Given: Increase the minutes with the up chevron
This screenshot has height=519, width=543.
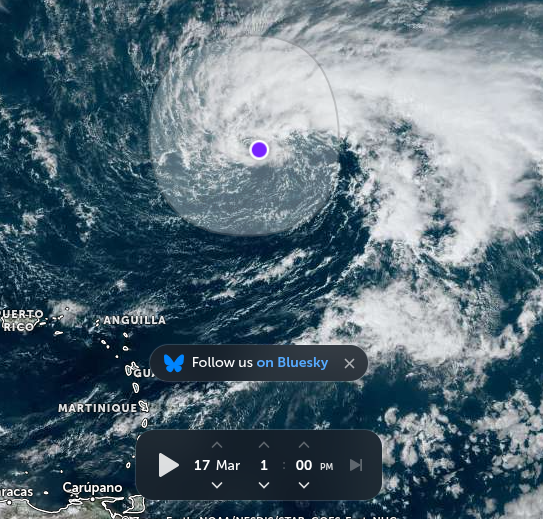Looking at the screenshot, I should 304,445.
